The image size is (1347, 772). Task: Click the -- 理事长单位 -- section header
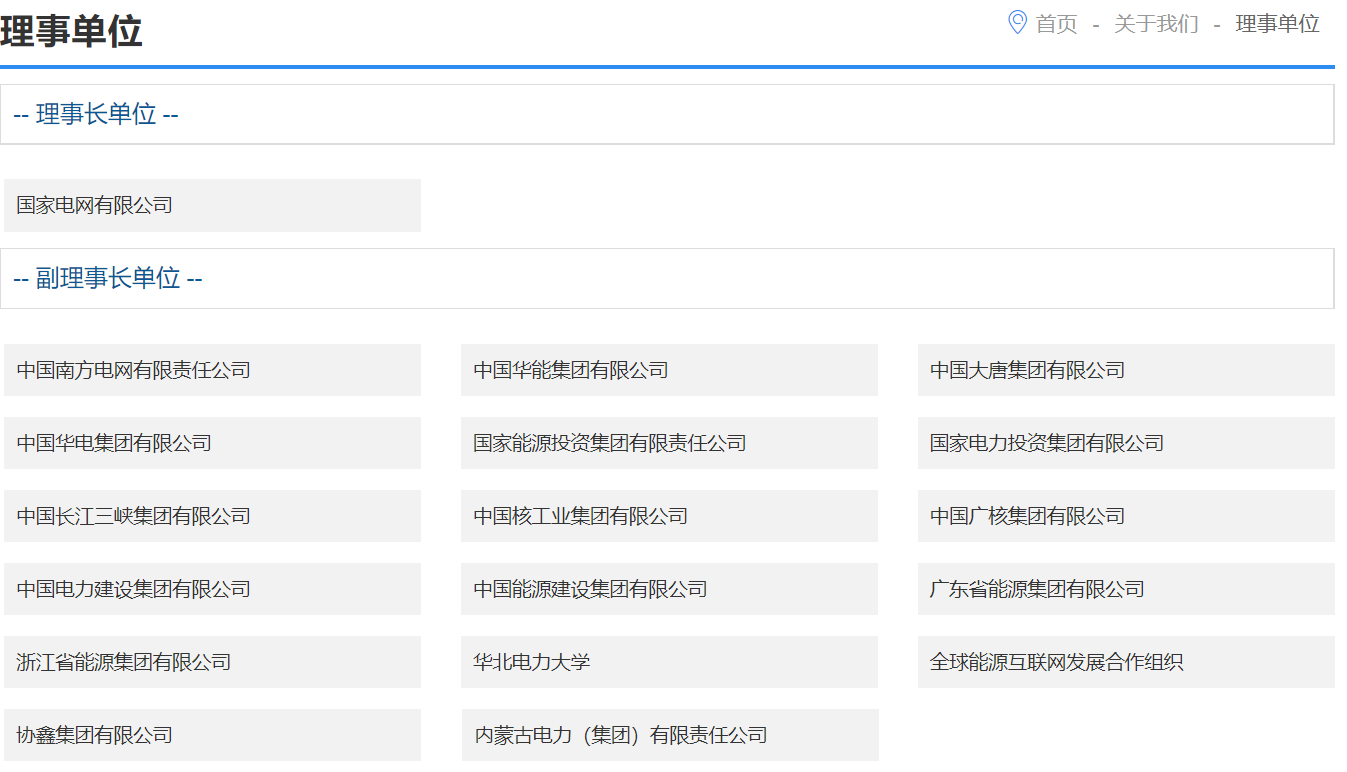pos(667,114)
